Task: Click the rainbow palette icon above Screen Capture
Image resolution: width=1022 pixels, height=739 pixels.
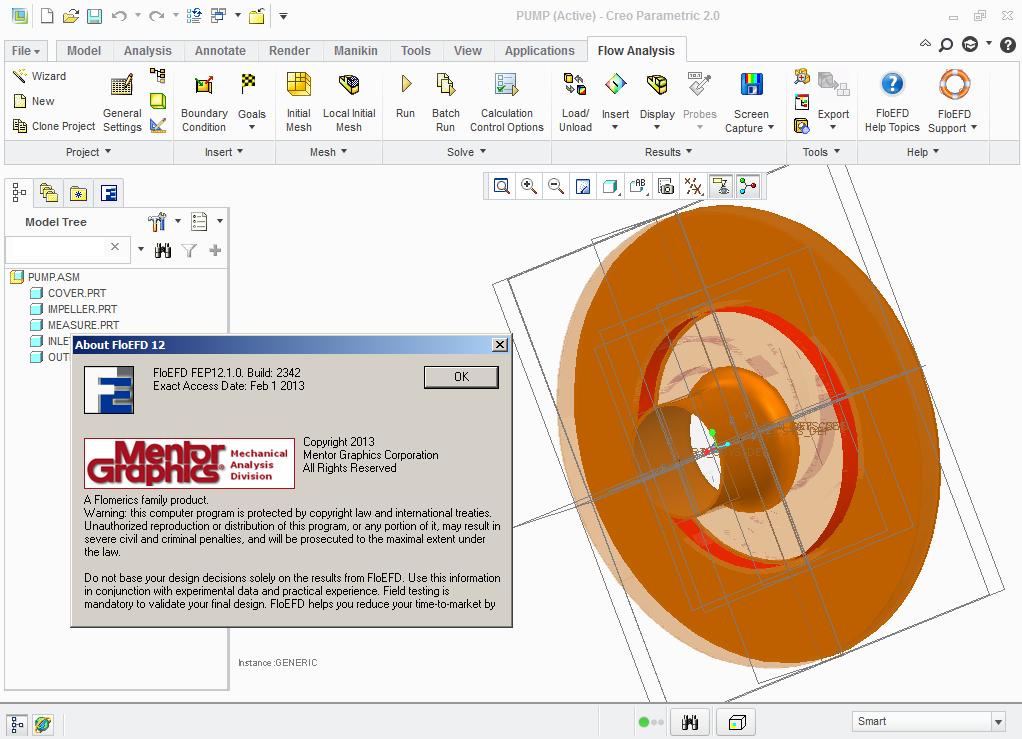Action: tap(749, 84)
